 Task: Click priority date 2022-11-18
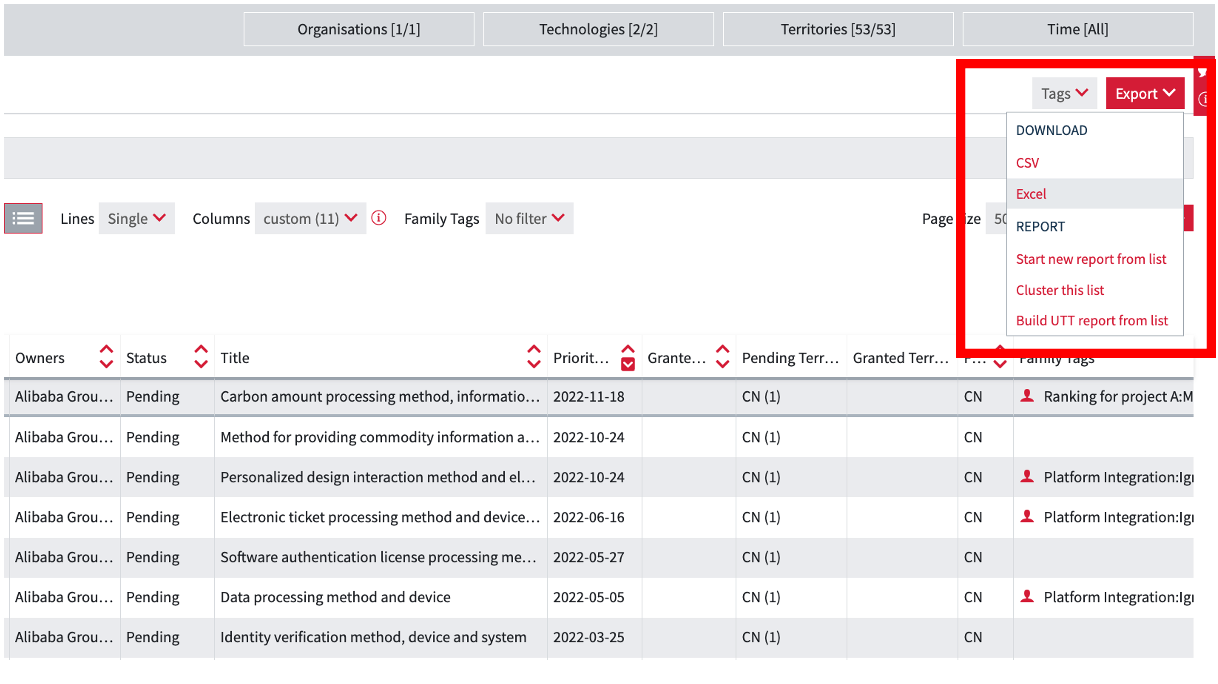589,397
